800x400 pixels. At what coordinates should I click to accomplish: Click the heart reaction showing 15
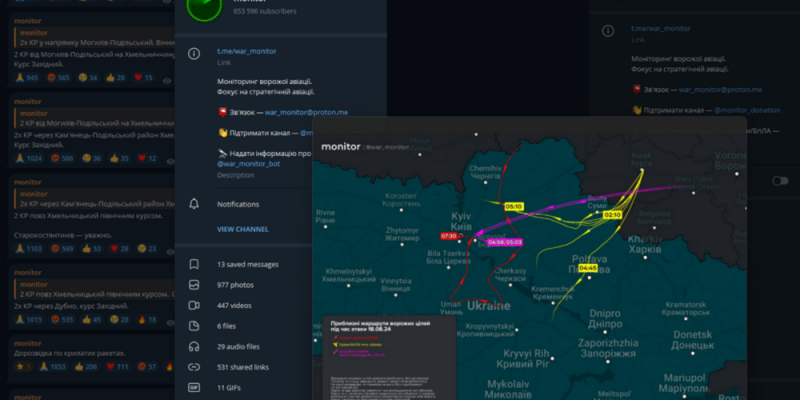pyautogui.click(x=143, y=78)
